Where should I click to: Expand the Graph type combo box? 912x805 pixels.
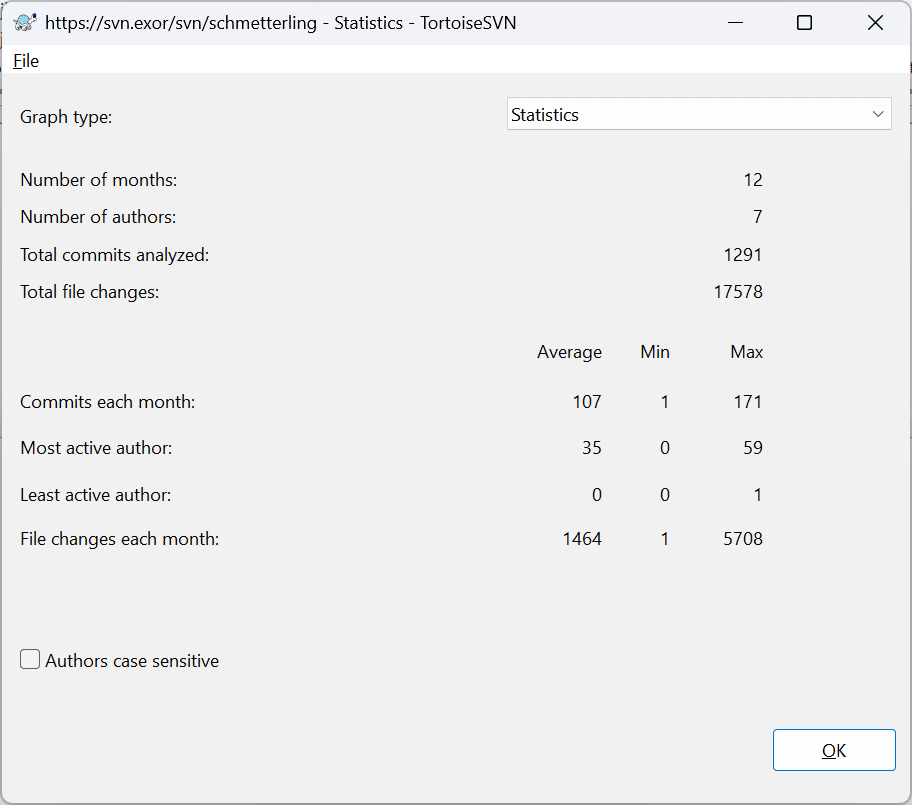click(x=699, y=114)
